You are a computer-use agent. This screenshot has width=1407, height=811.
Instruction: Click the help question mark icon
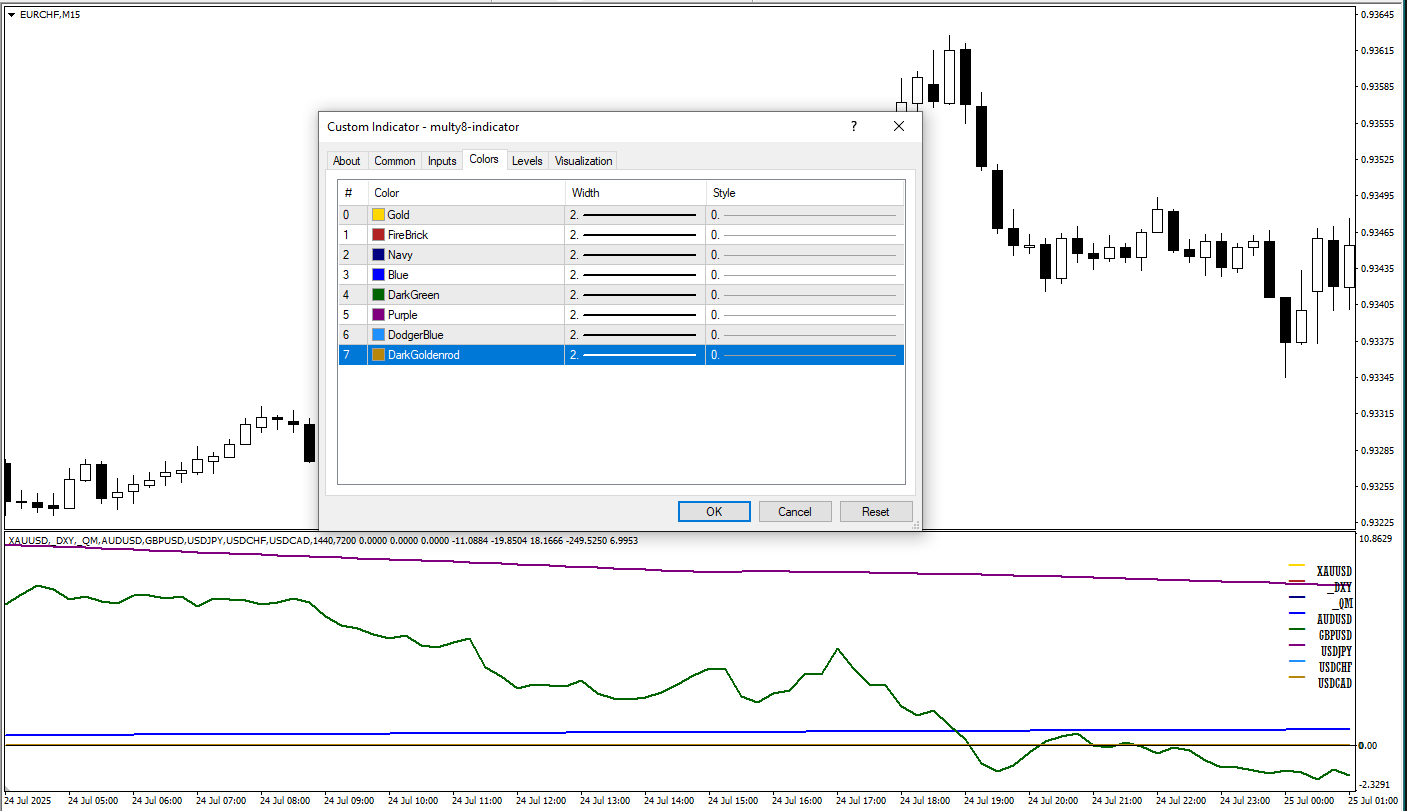[x=853, y=127]
